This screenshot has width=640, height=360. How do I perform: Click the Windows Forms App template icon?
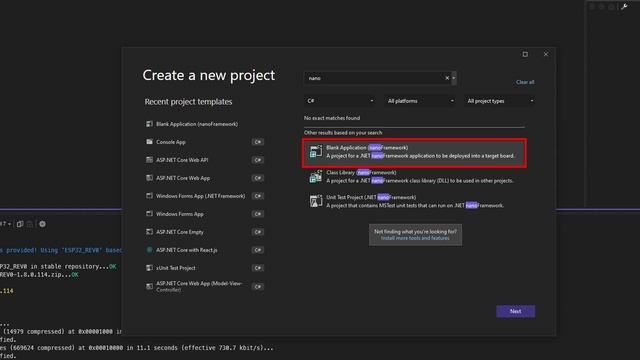pos(149,213)
